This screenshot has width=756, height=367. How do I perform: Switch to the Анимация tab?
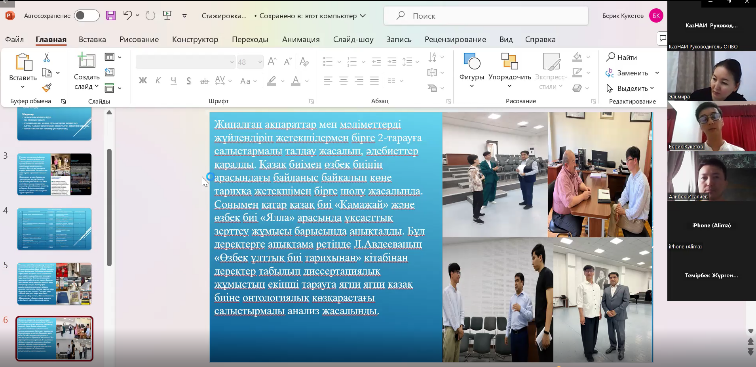(301, 40)
